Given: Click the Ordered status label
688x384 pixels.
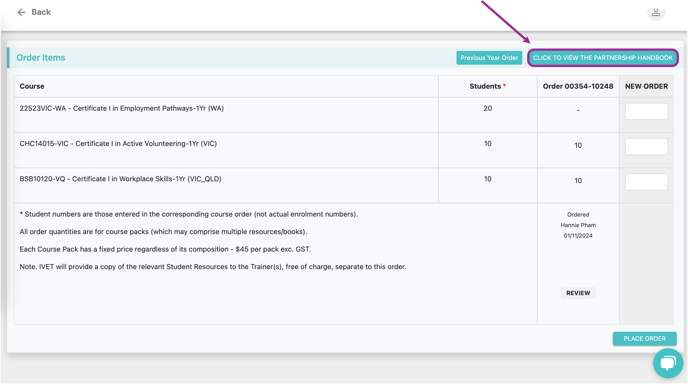Looking at the screenshot, I should tap(578, 215).
